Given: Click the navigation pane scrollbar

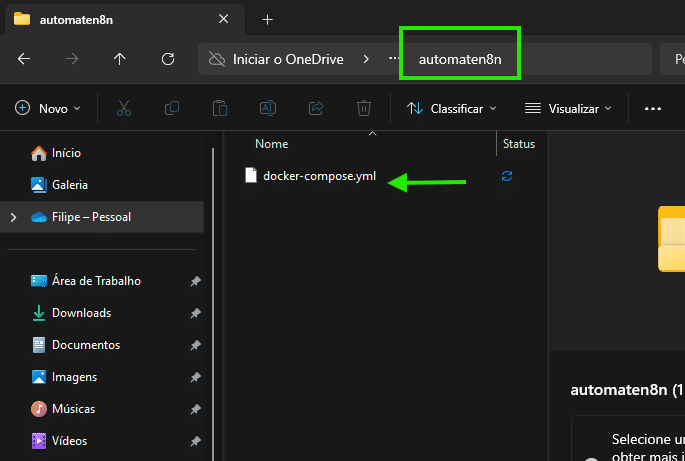Looking at the screenshot, I should click(213, 304).
